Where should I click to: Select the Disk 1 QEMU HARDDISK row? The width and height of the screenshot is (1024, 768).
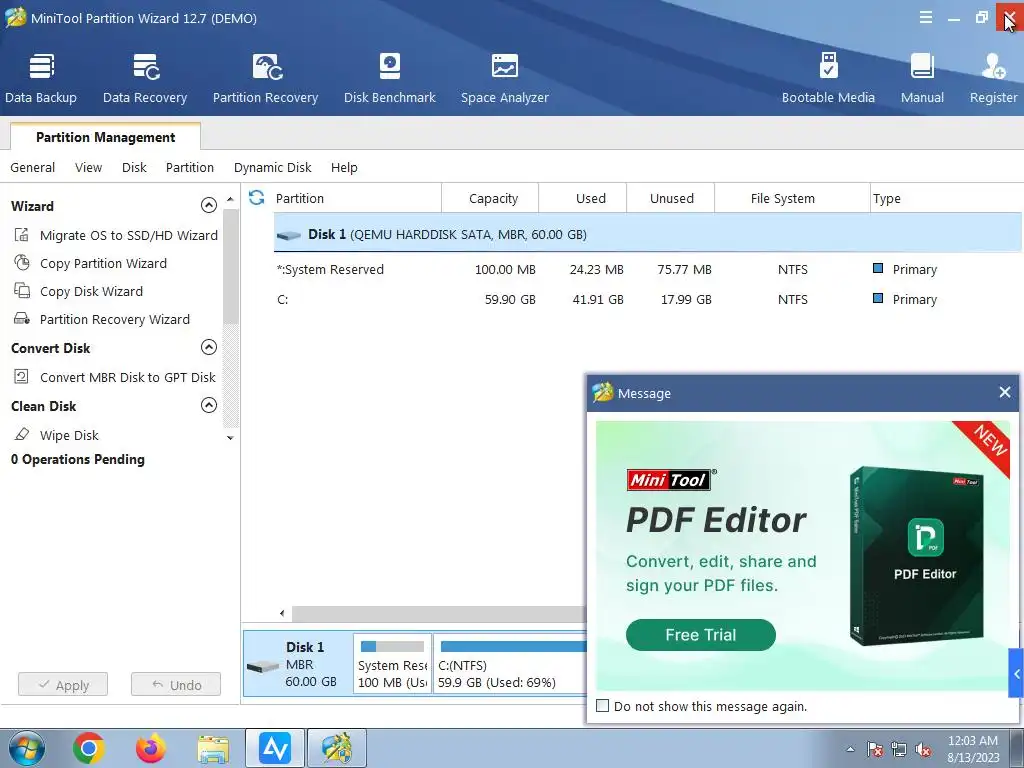point(647,234)
